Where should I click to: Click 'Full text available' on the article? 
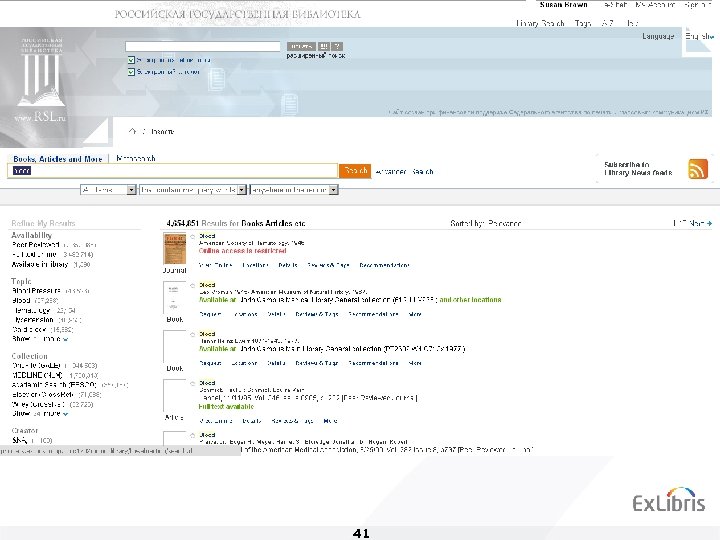[226, 406]
